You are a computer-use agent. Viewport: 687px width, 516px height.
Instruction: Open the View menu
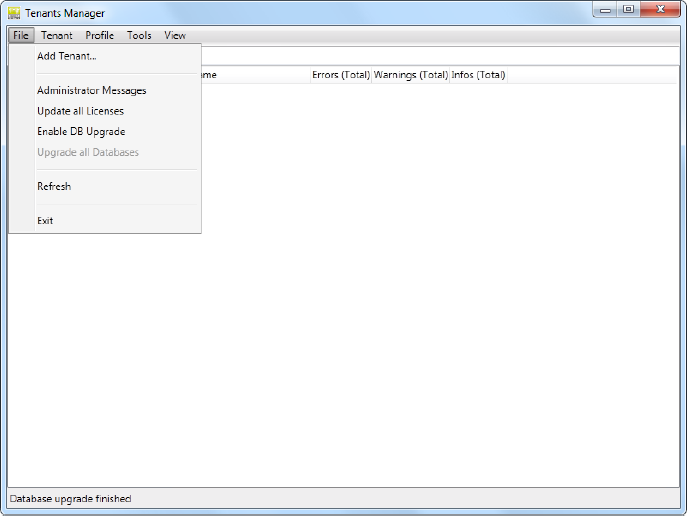tap(175, 35)
